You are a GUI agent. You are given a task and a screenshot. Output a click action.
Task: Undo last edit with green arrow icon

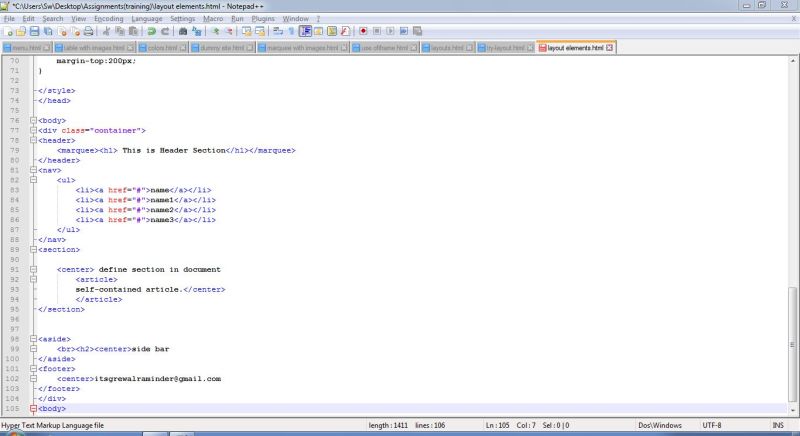tap(152, 32)
